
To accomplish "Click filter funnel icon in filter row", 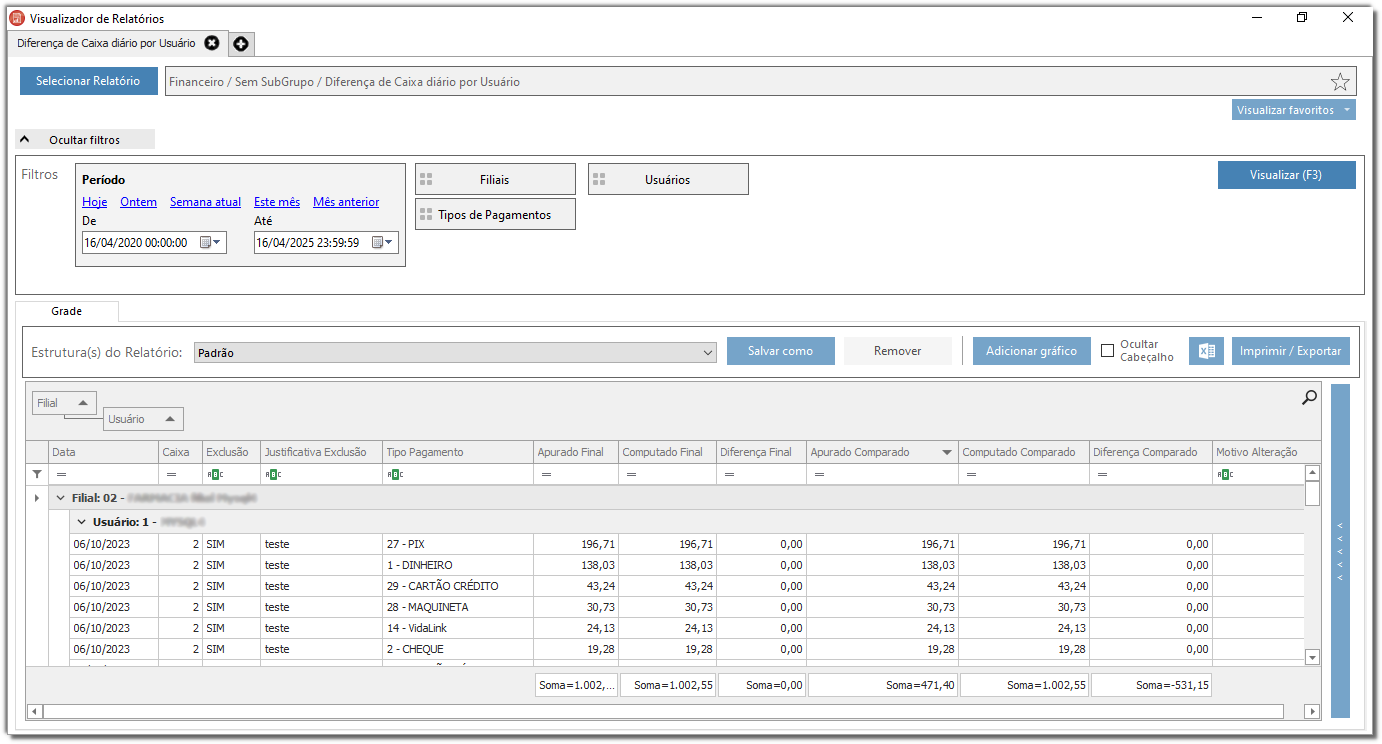I will click(37, 474).
